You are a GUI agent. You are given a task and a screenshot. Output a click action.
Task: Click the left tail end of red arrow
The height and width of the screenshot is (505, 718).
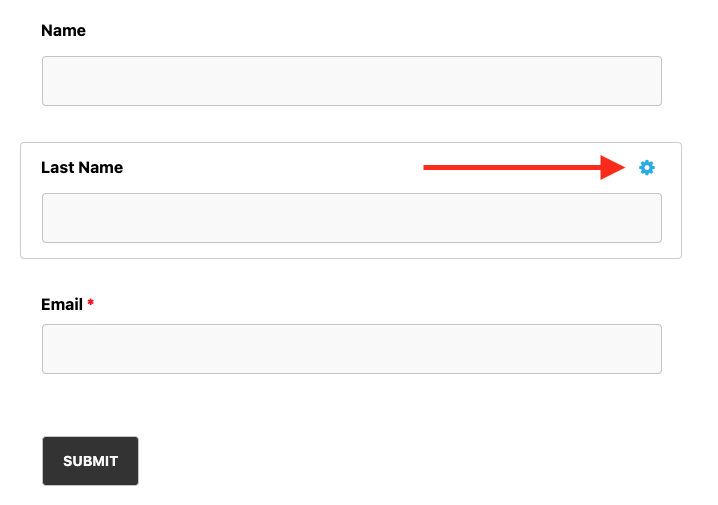(x=428, y=168)
